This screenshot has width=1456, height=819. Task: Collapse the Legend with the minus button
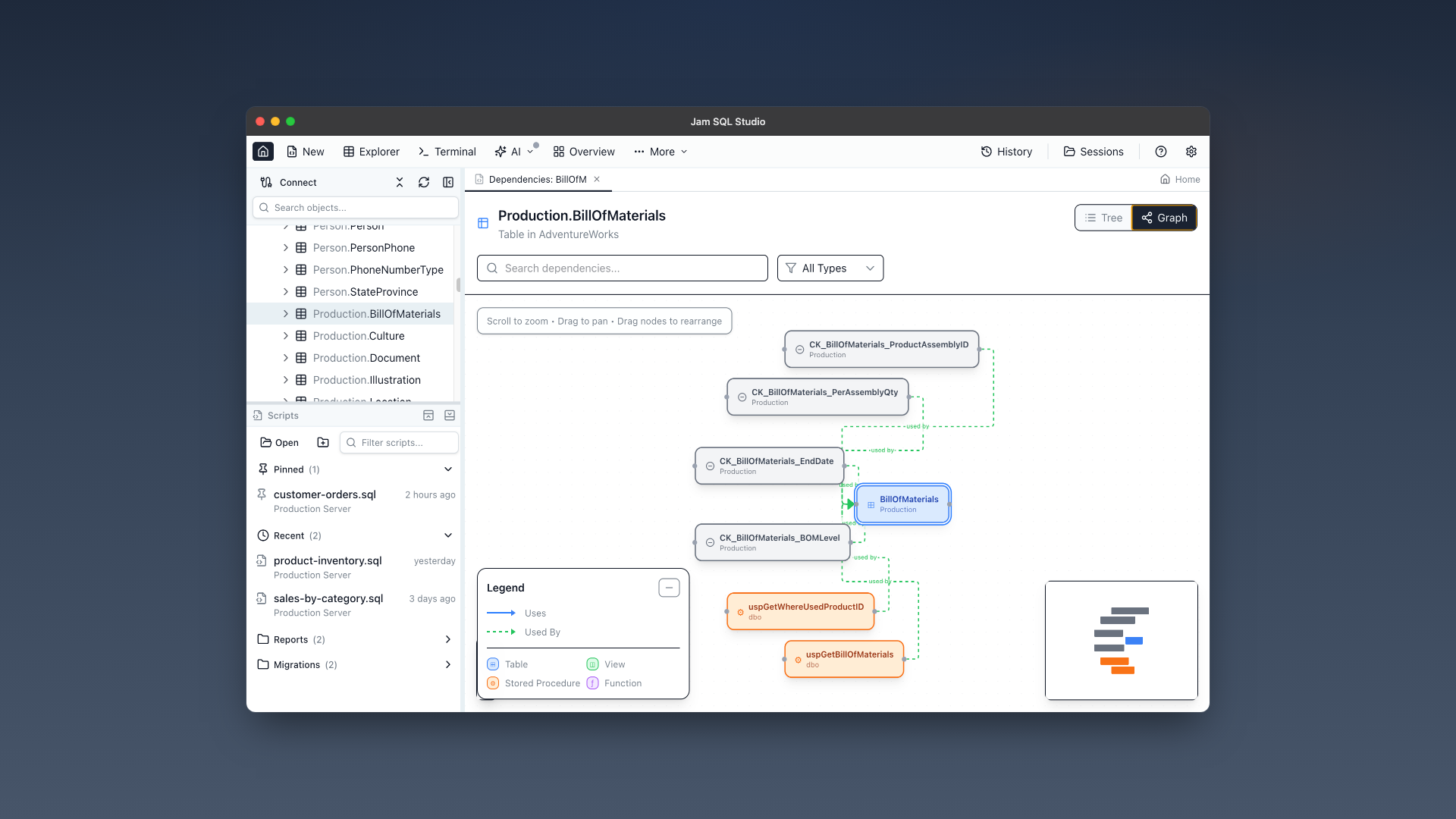669,588
